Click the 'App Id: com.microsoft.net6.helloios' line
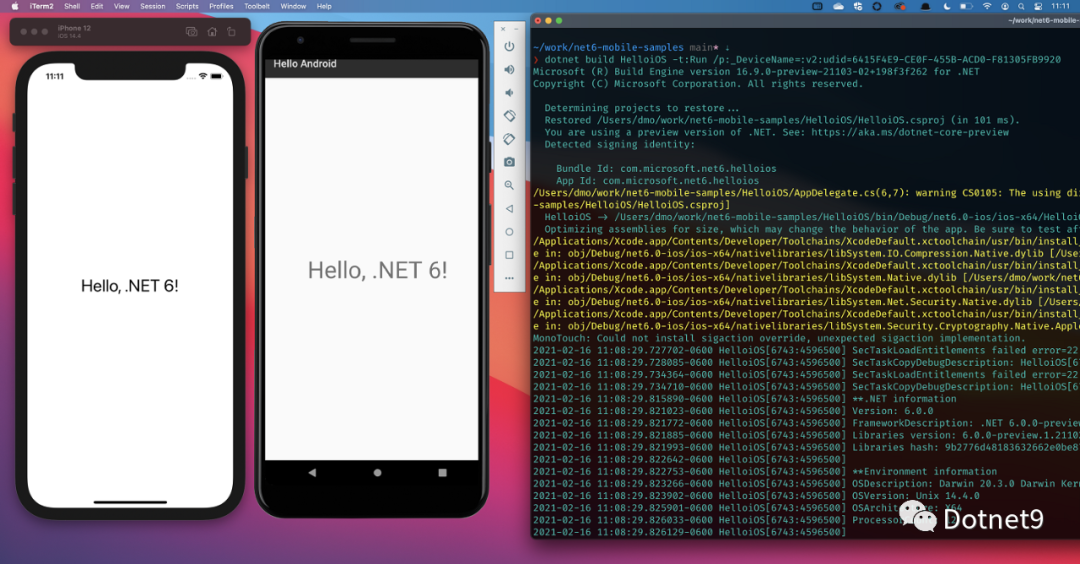 coord(658,181)
